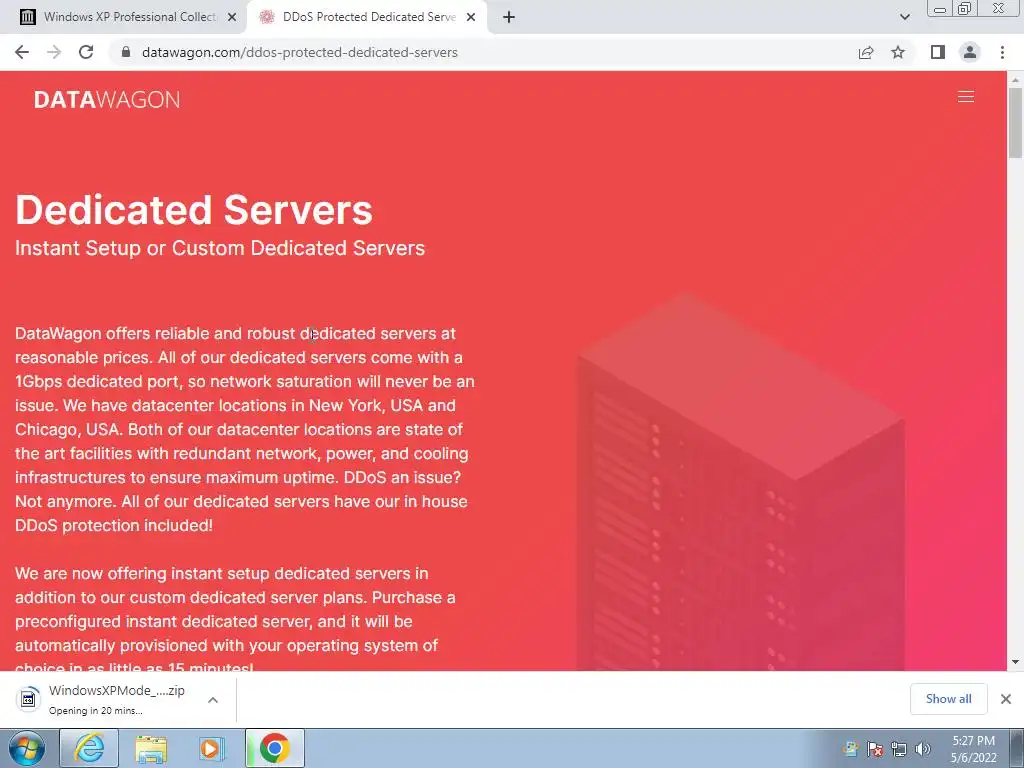The width and height of the screenshot is (1024, 768).
Task: Click the scrollbar down arrow
Action: pos(1015,662)
